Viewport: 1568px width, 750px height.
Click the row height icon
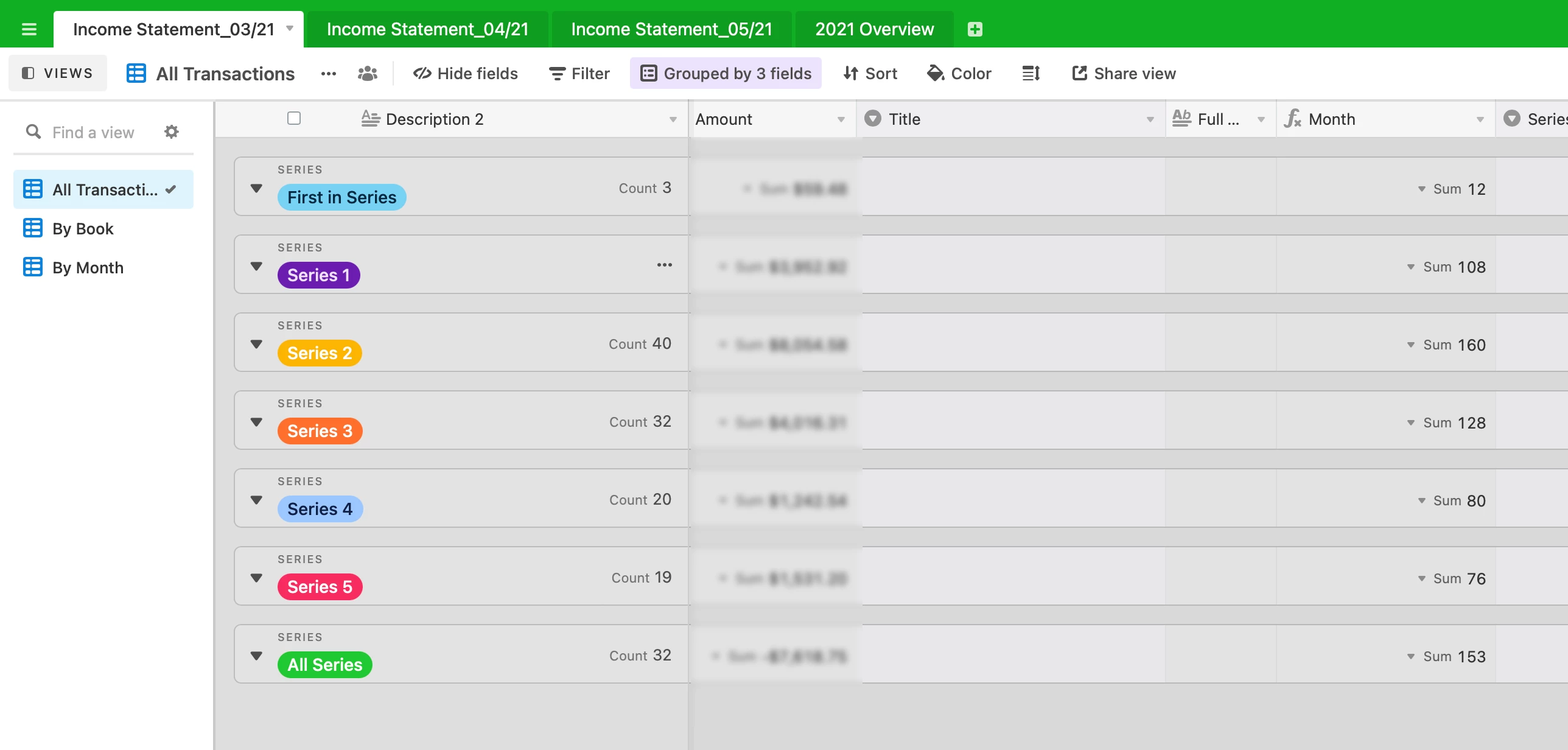(x=1031, y=74)
